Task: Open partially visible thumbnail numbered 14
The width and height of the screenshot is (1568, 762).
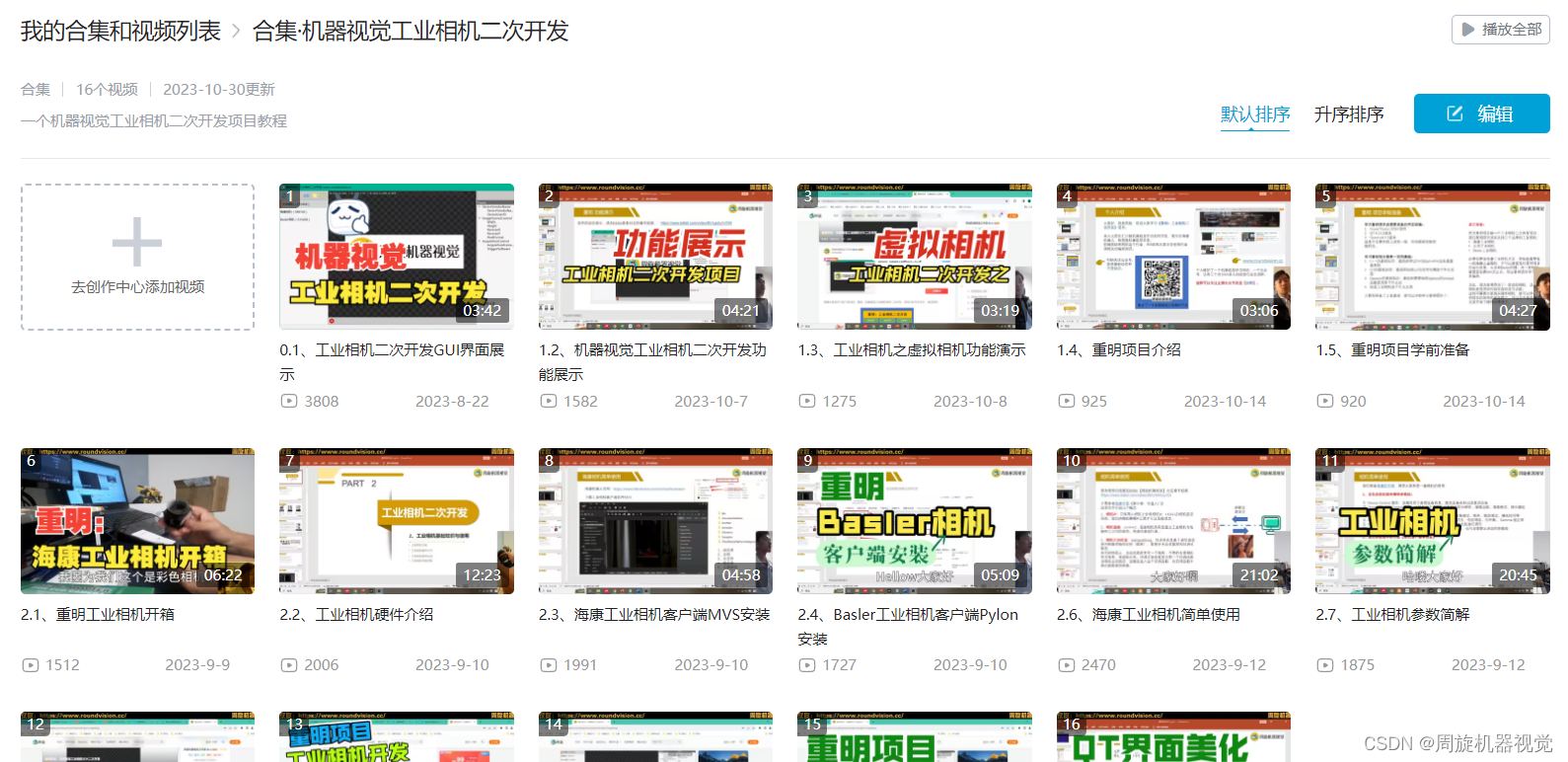Action: 655,737
